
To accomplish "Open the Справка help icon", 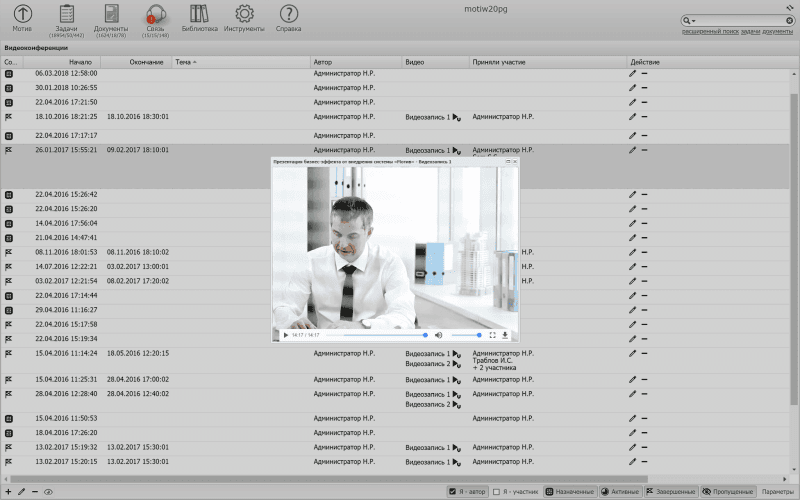I will click(x=288, y=14).
